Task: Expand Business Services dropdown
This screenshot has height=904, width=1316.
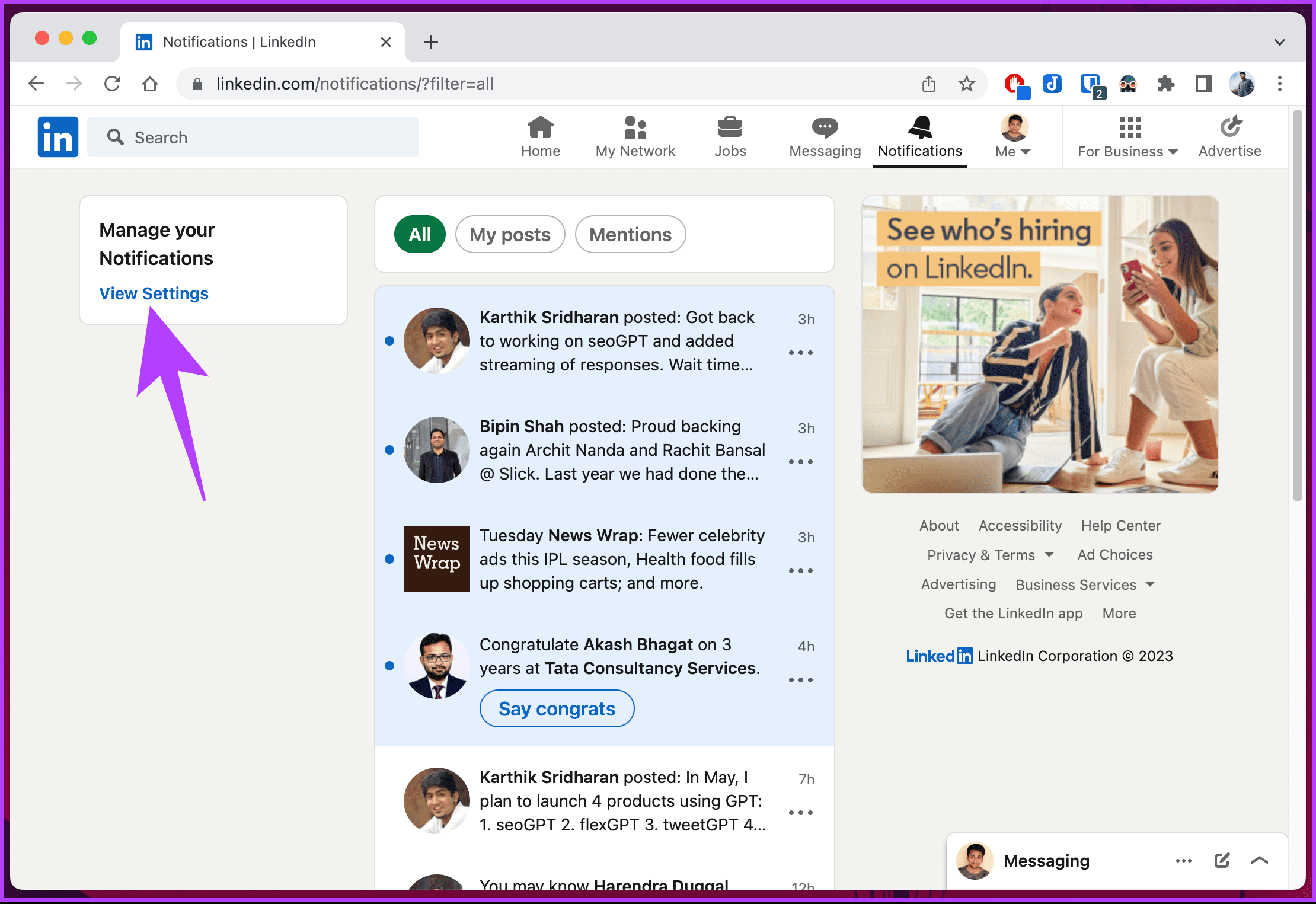Action: pos(1085,584)
